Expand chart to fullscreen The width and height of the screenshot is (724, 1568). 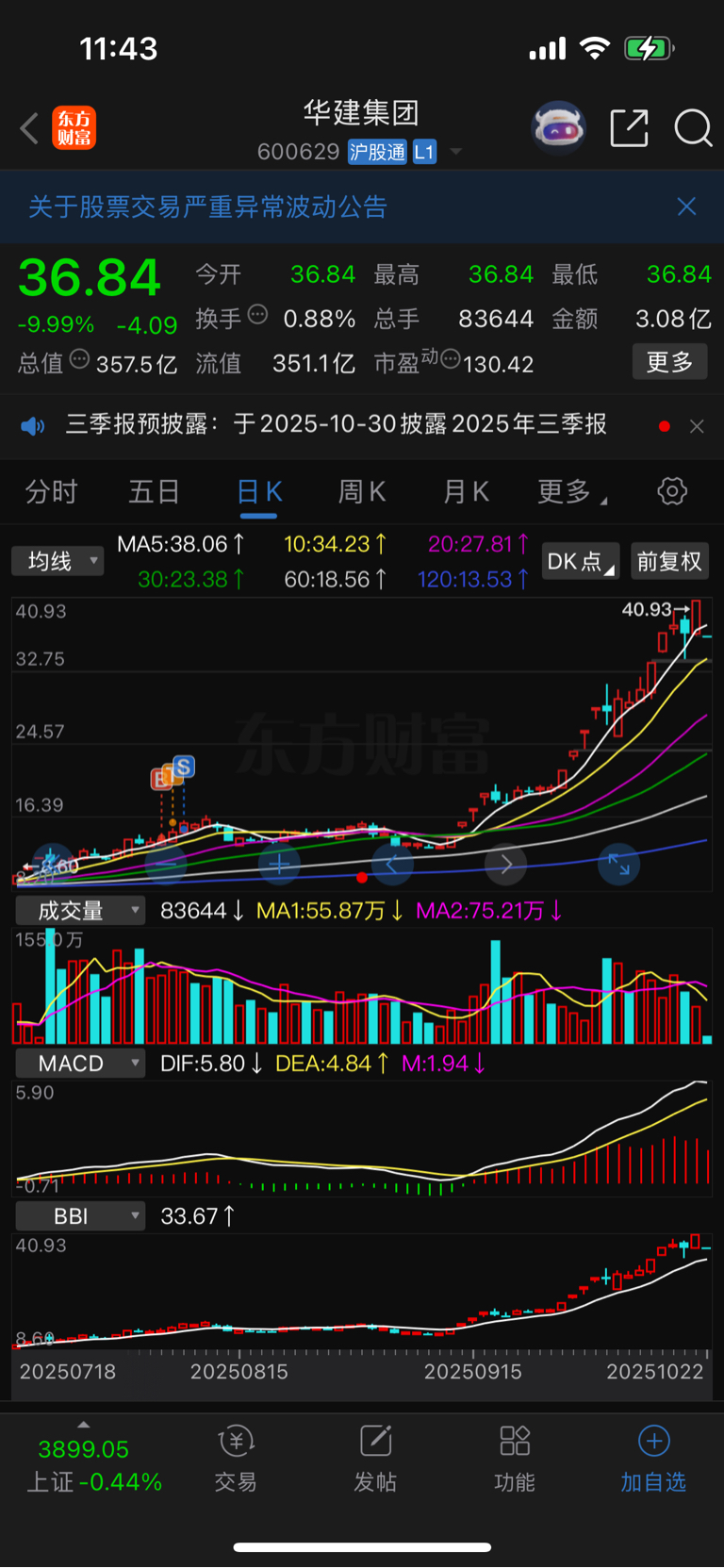619,865
